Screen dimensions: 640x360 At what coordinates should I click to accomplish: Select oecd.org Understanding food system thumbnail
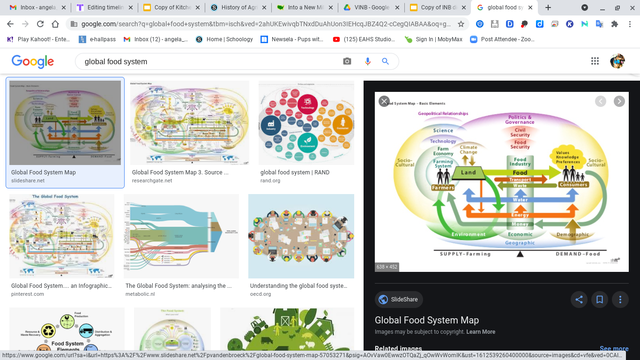301,236
